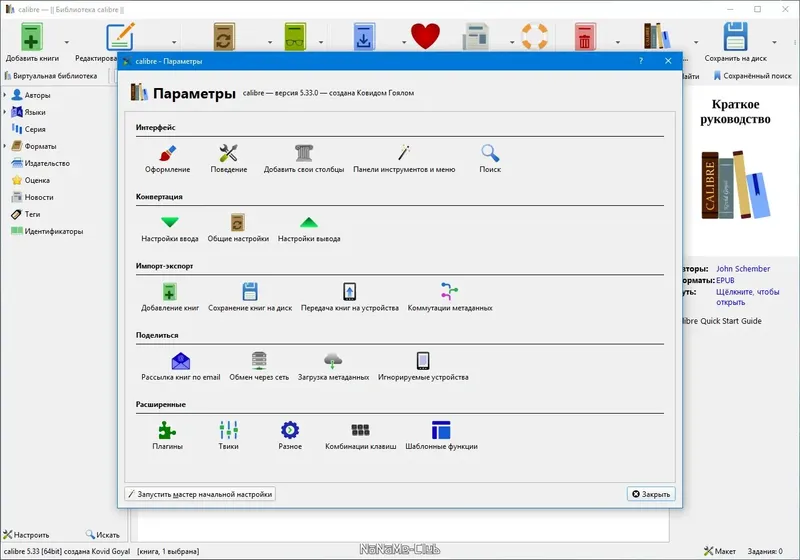Image resolution: width=800 pixels, height=560 pixels.
Task: Open Сохранение книг на диск settings
Action: (x=250, y=297)
